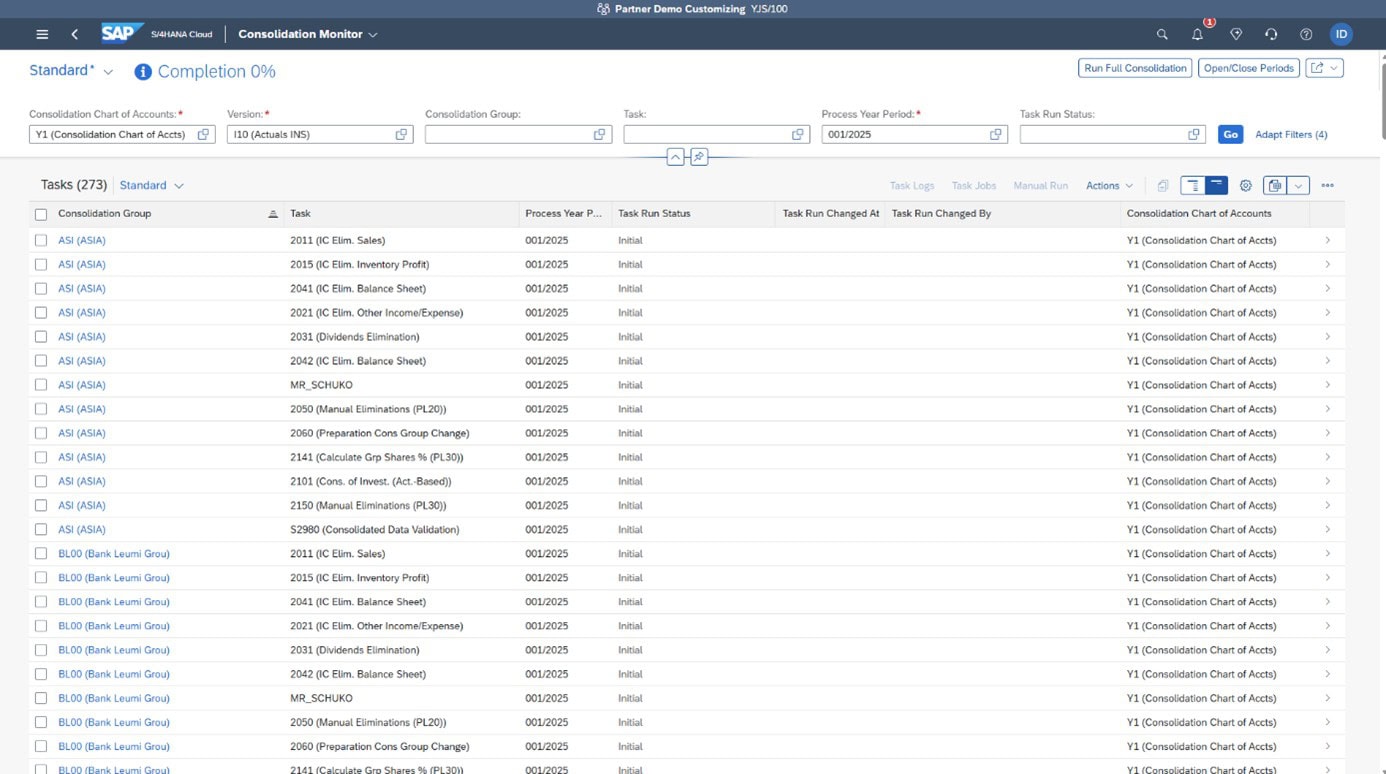Tick the select-all checkbox in table header
The height and width of the screenshot is (774, 1386).
click(41, 214)
